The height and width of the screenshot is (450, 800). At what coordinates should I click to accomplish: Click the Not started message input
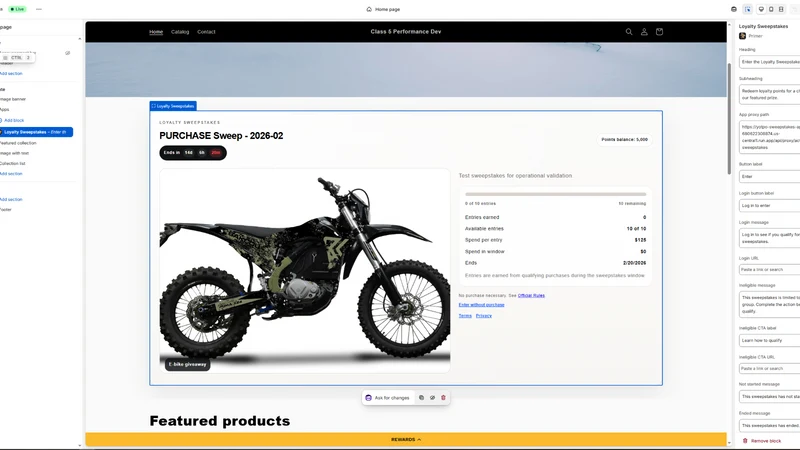(769, 396)
